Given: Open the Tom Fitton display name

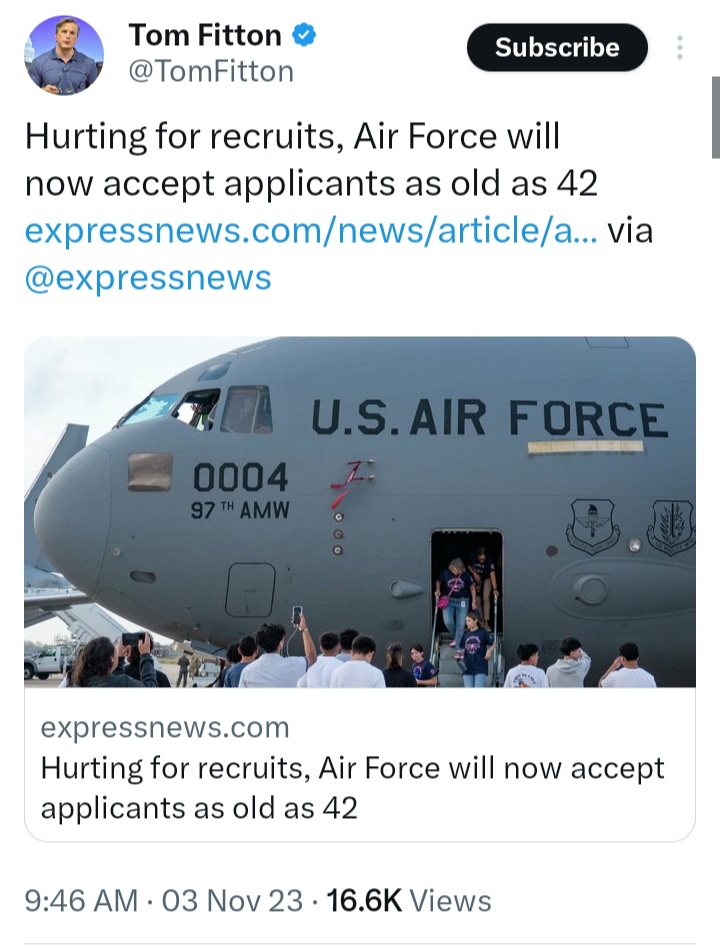Looking at the screenshot, I should pyautogui.click(x=205, y=34).
